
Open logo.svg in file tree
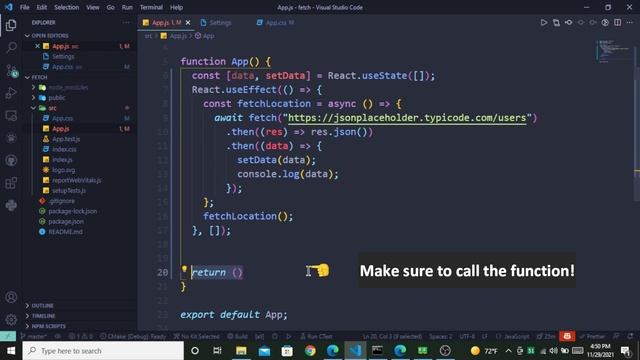(63, 170)
